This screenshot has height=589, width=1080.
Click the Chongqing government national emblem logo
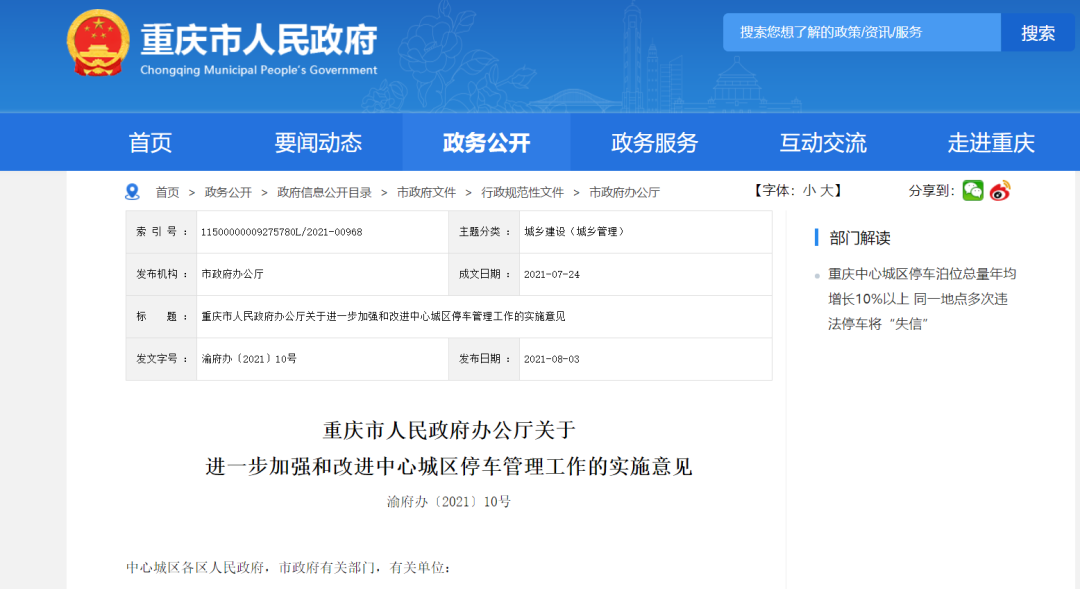click(x=98, y=42)
